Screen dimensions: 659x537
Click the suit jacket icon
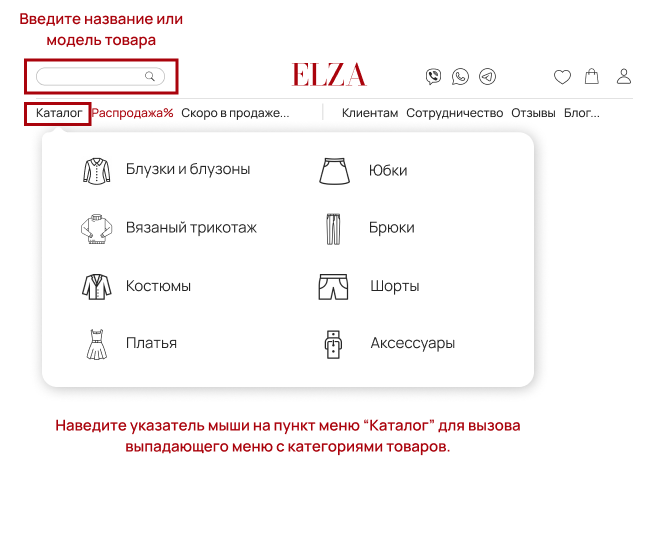click(x=97, y=287)
